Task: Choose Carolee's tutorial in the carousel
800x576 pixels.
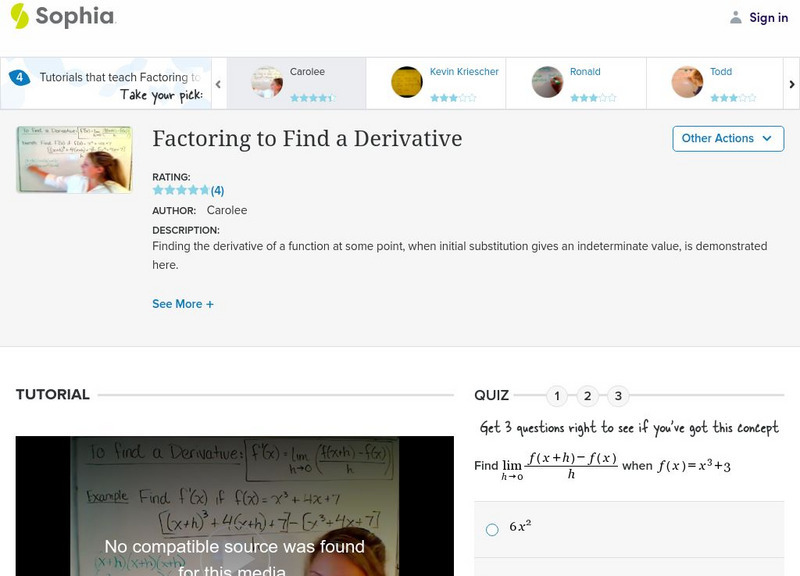Action: [296, 82]
